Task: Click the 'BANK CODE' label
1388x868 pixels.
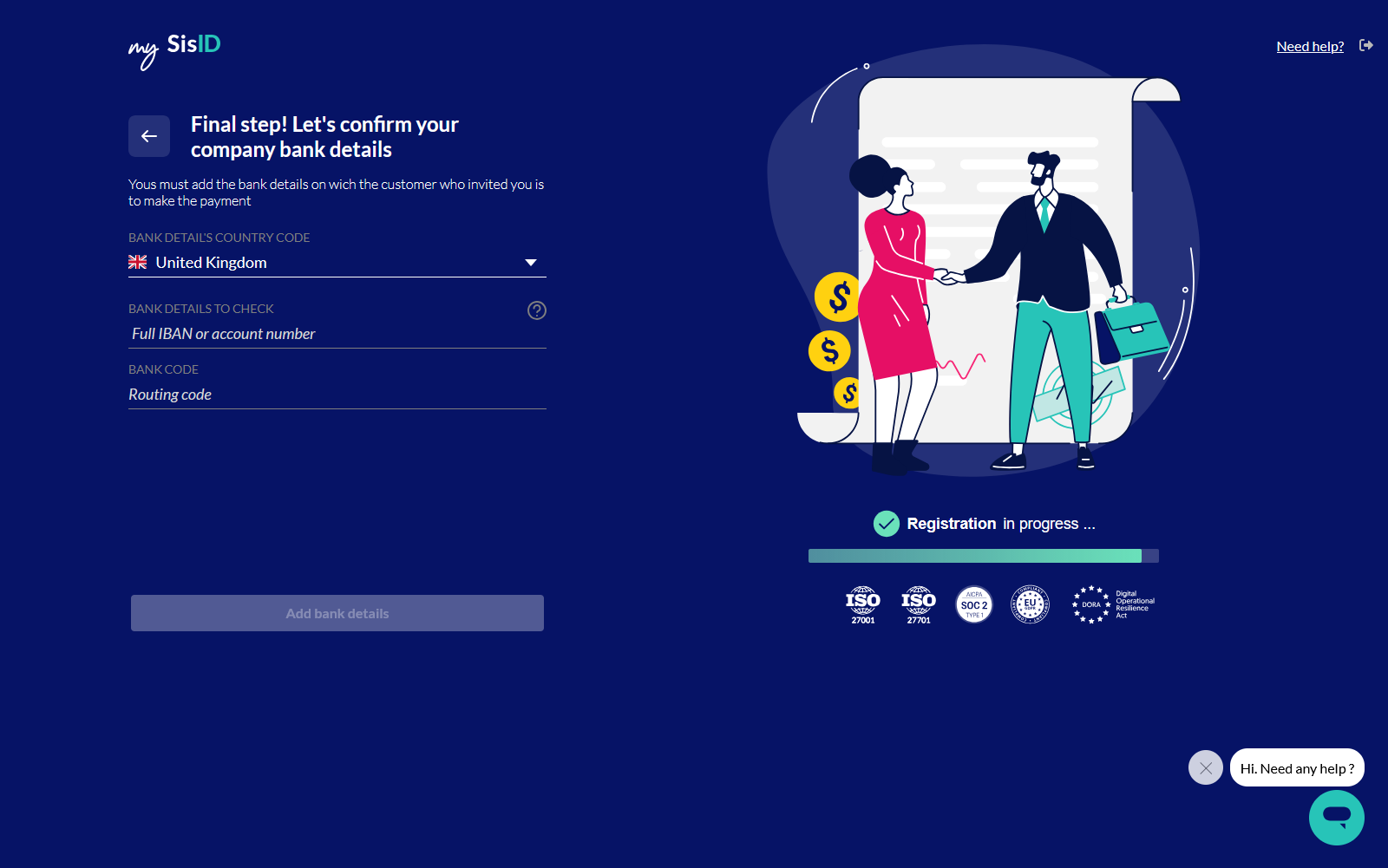Action: pyautogui.click(x=164, y=369)
